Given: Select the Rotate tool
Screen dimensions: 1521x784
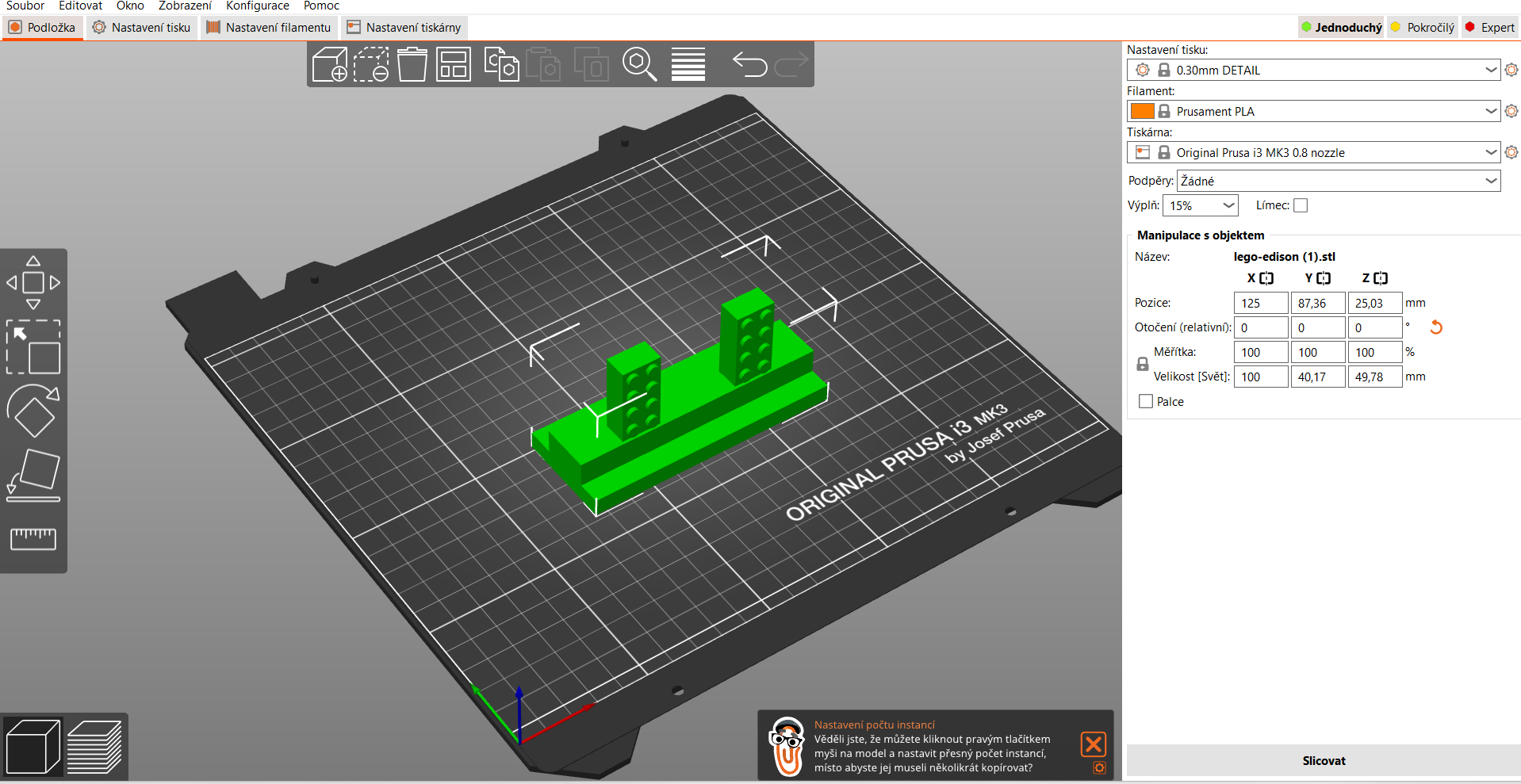Looking at the screenshot, I should (33, 411).
